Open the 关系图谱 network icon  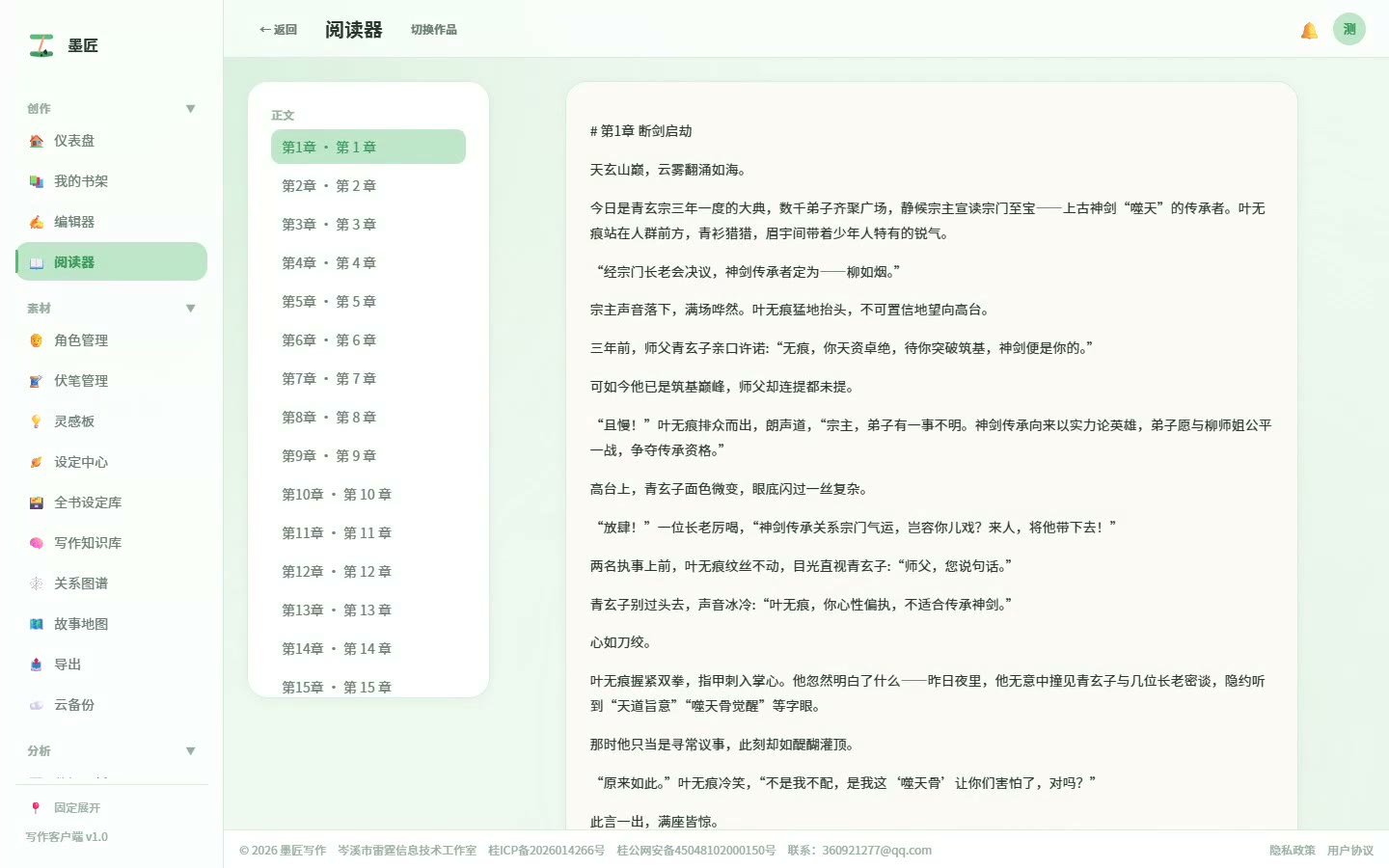pyautogui.click(x=37, y=583)
